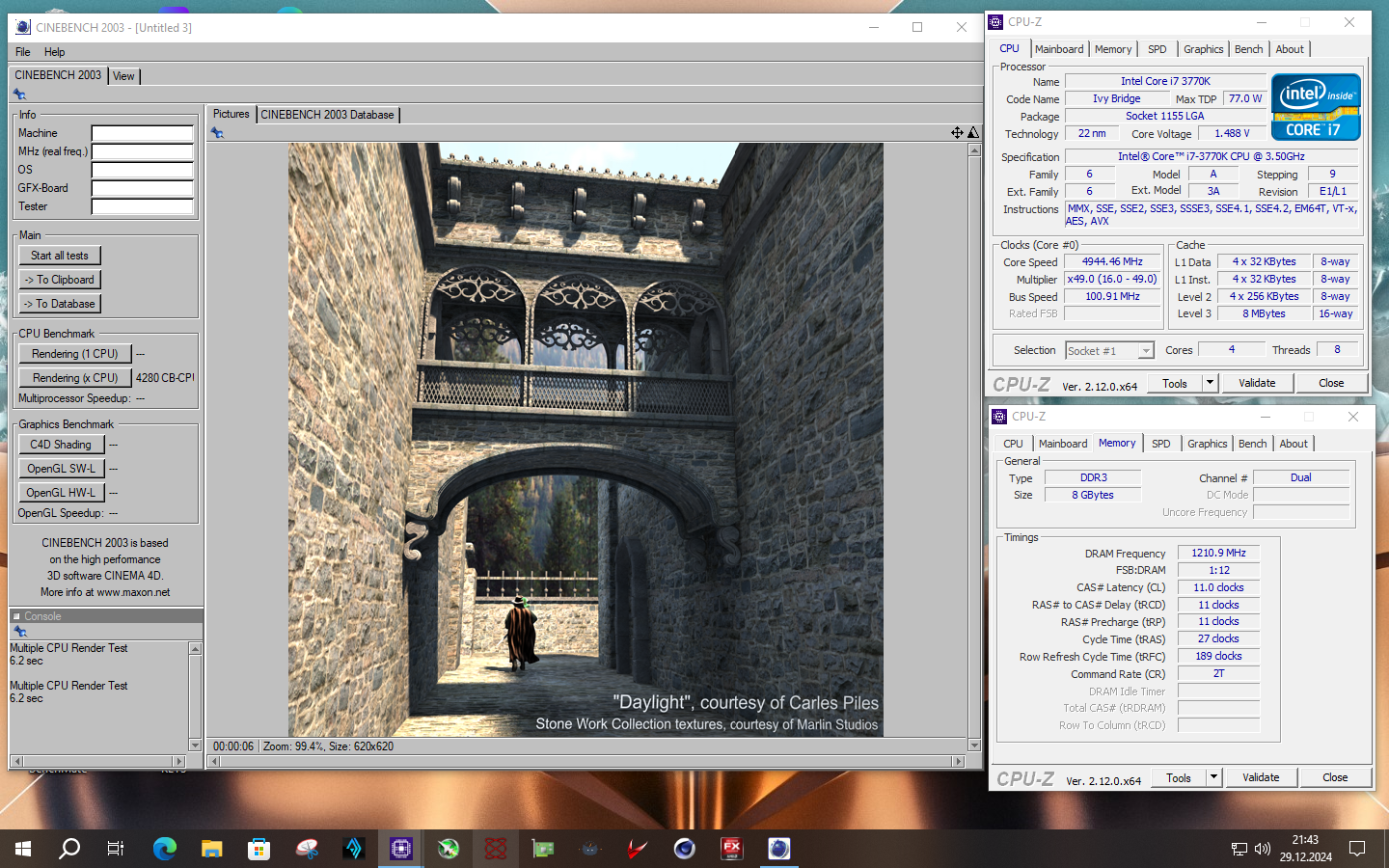Screen dimensions: 1389x868
Task: Run the Rendering (1 CPU) benchmark
Action: tap(75, 354)
